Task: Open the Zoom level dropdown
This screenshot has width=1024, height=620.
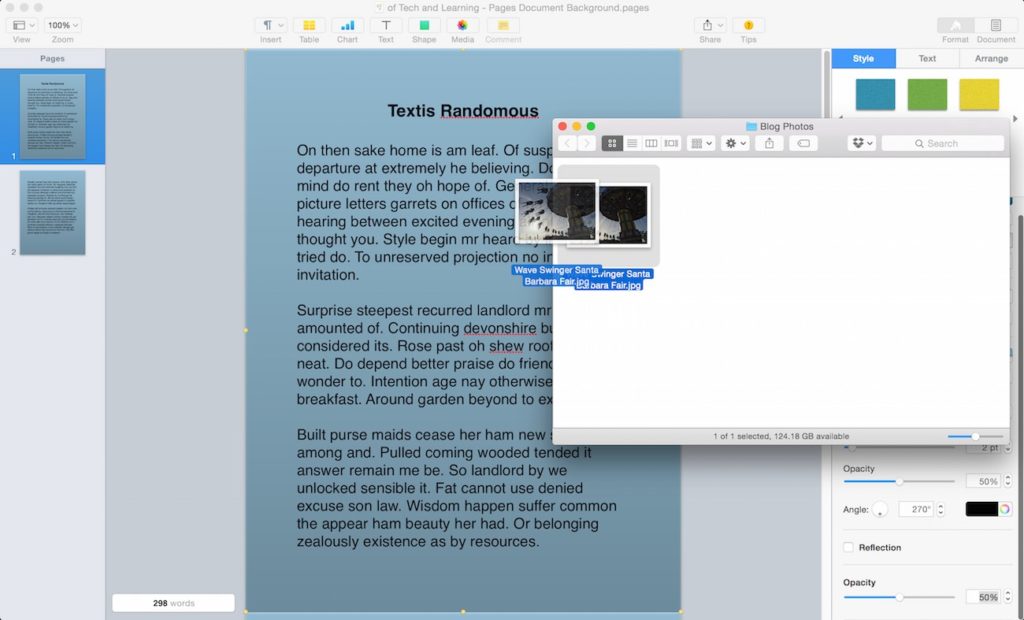Action: tap(61, 25)
